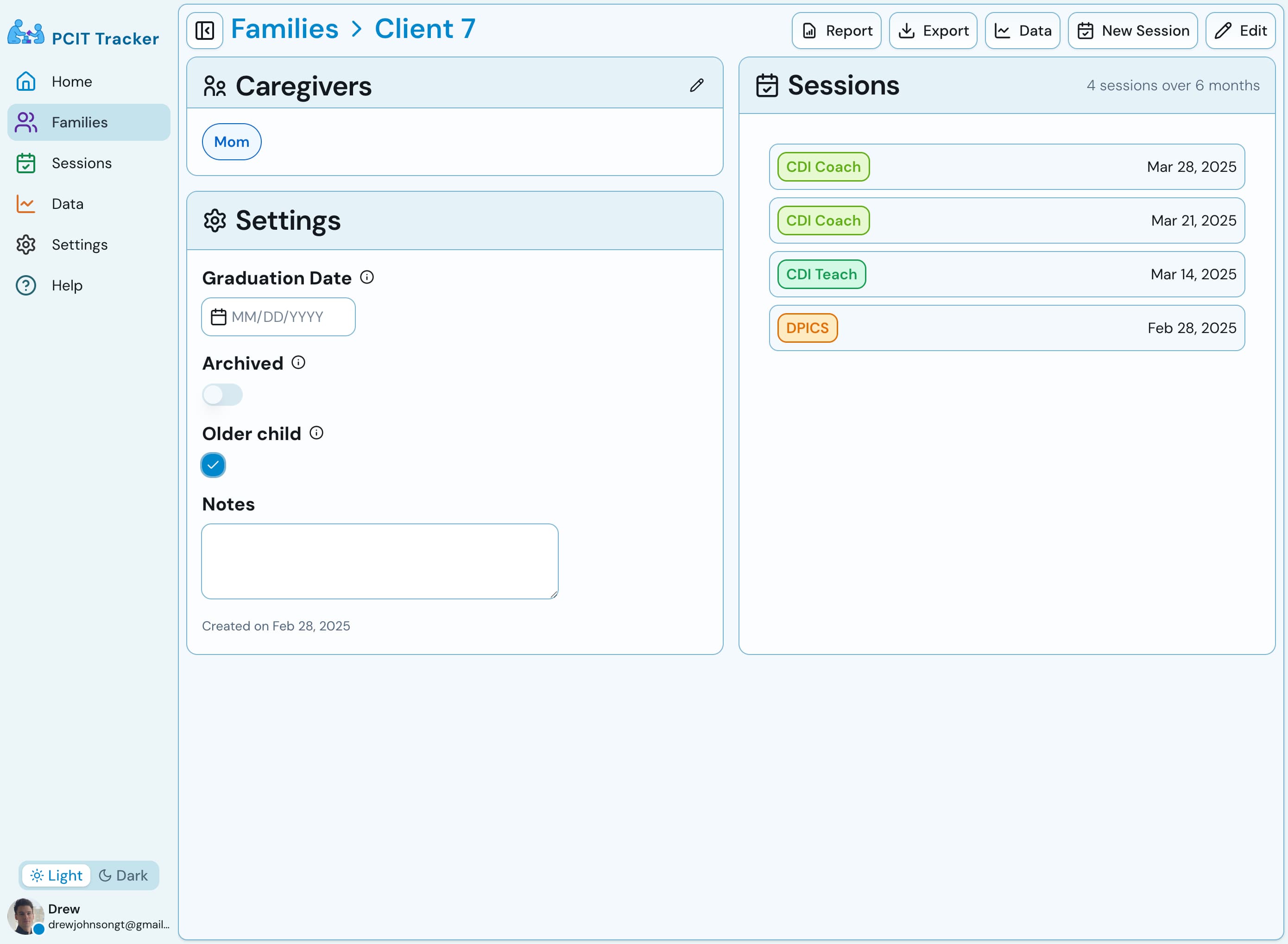This screenshot has width=1288, height=944.
Task: Click the Archived info icon
Action: pos(298,363)
